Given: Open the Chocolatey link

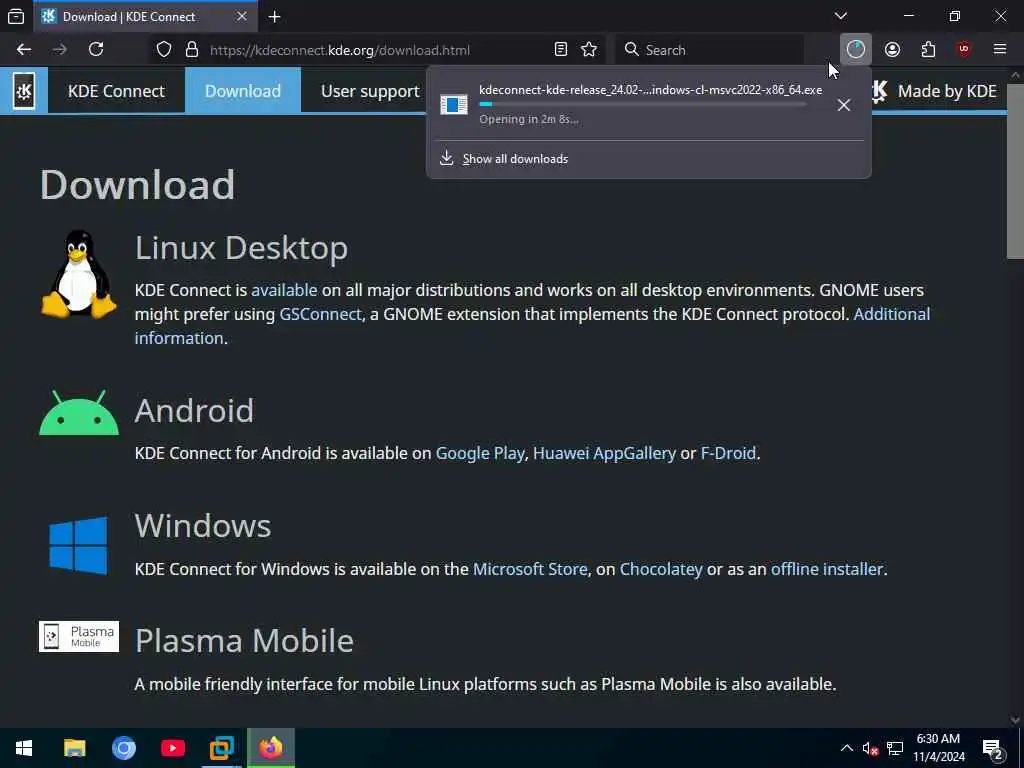Looking at the screenshot, I should pos(661,569).
